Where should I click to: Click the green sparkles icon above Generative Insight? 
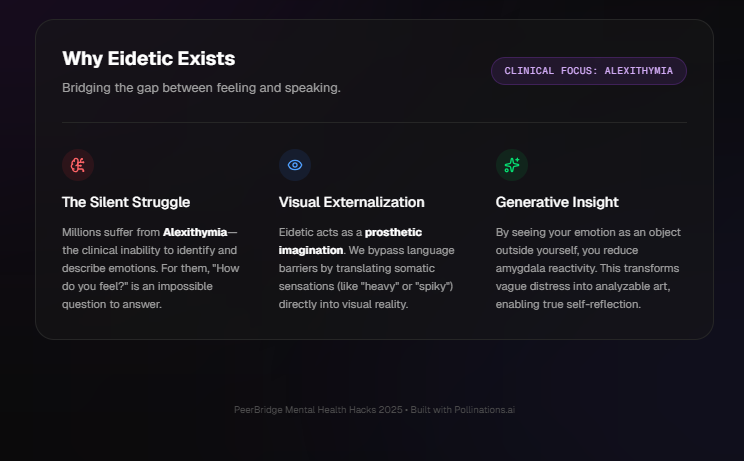click(511, 165)
